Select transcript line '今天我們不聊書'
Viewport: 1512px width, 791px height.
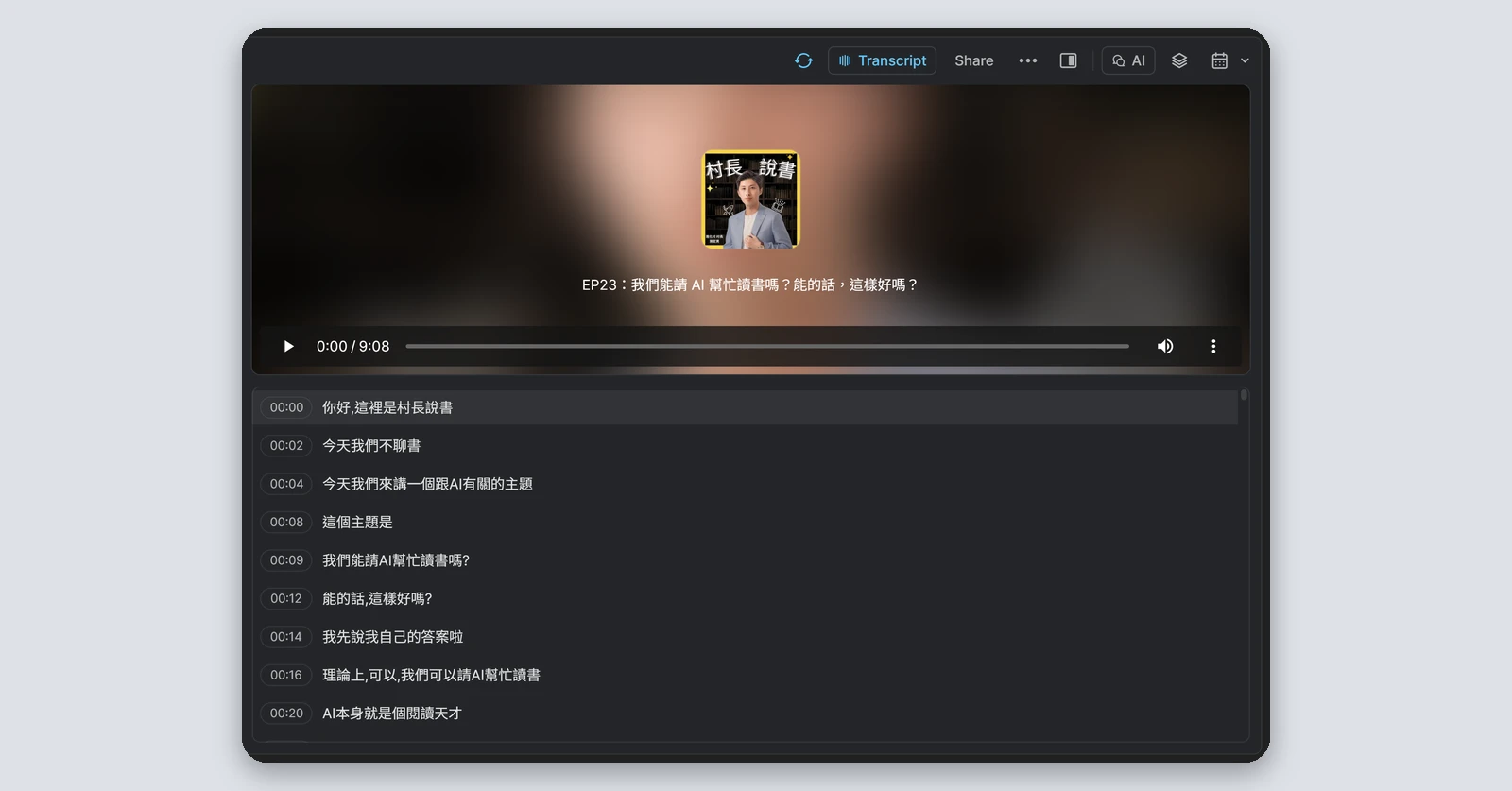[371, 445]
